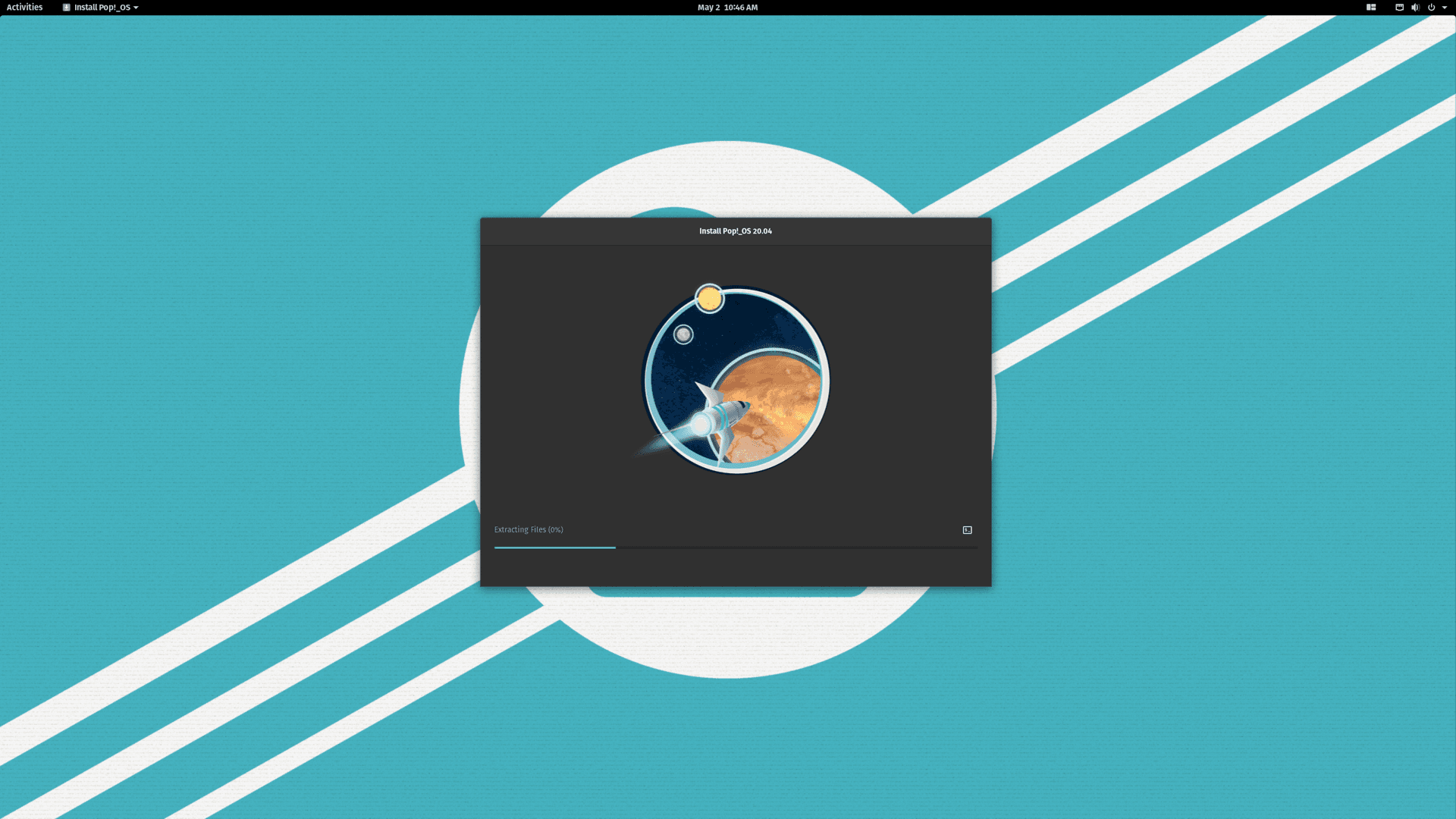This screenshot has width=1456, height=819.
Task: Click the gray moon in the illustration
Action: 683,334
